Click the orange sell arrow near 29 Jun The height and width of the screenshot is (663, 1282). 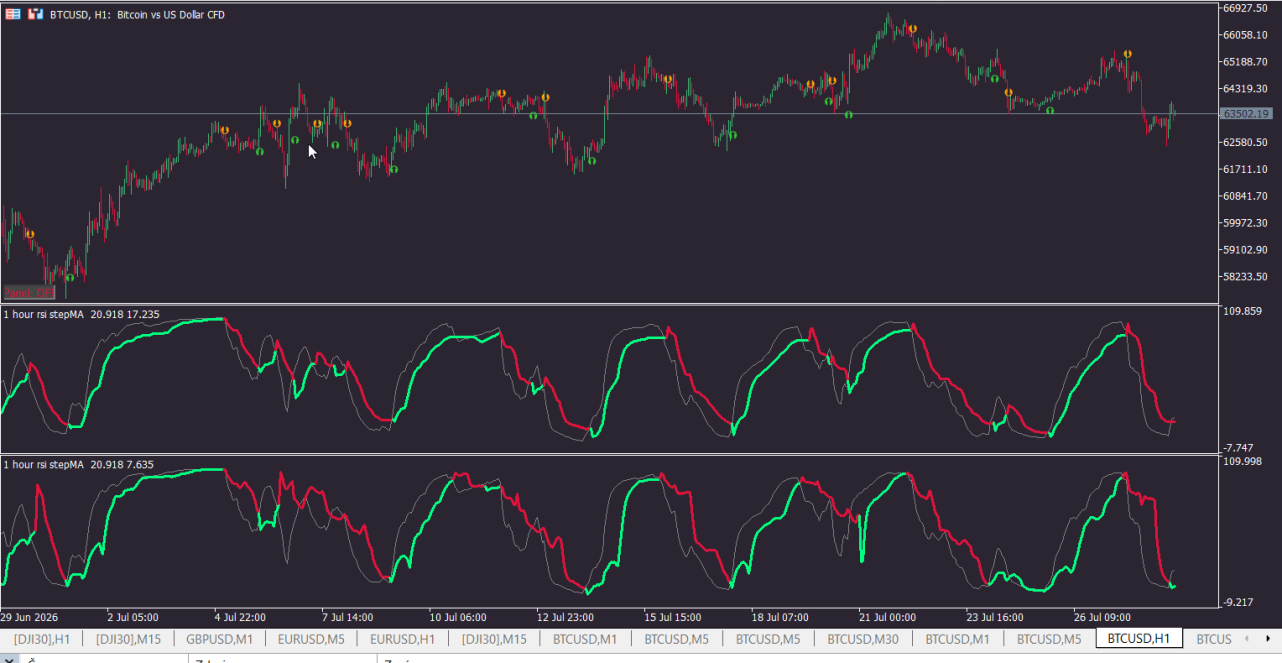pyautogui.click(x=30, y=234)
